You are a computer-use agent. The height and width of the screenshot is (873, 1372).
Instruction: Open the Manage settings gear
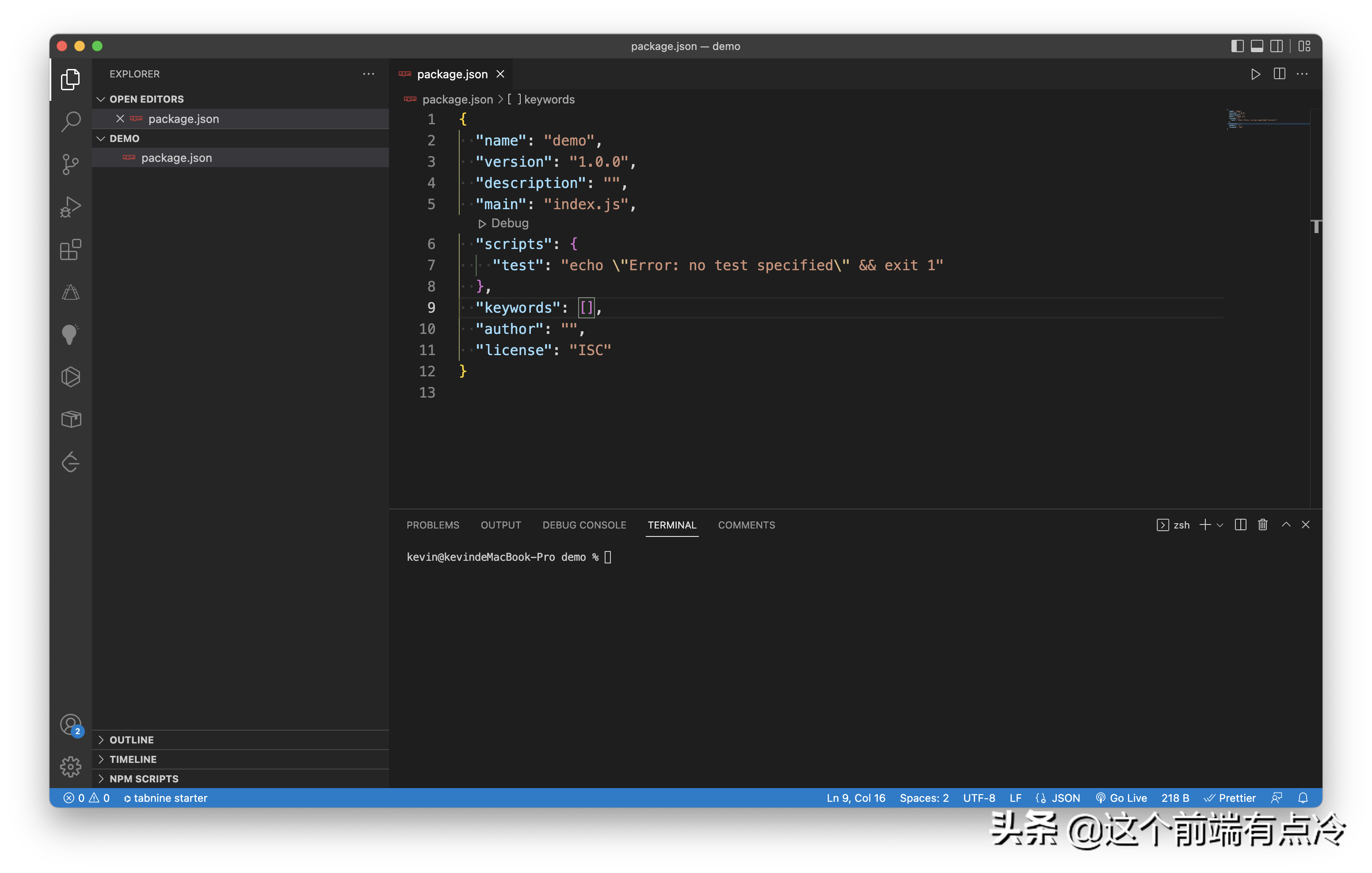tap(71, 767)
